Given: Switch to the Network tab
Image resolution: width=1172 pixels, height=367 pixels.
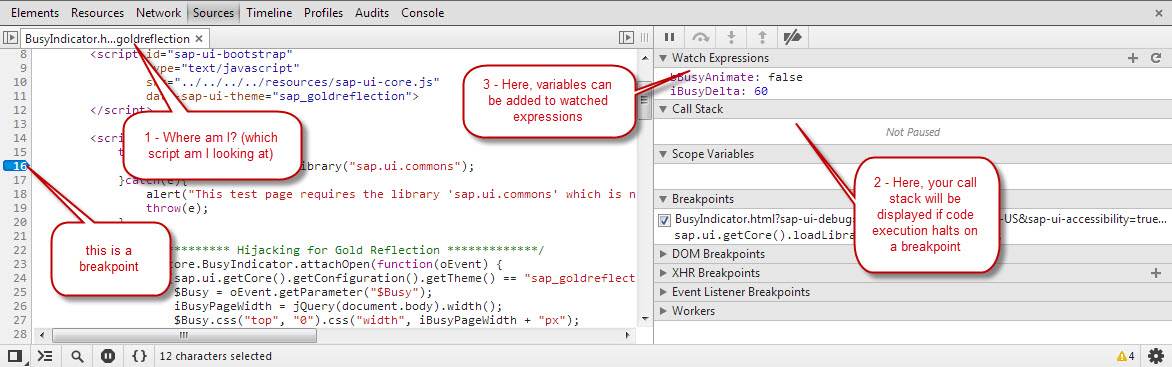Looking at the screenshot, I should tap(158, 13).
